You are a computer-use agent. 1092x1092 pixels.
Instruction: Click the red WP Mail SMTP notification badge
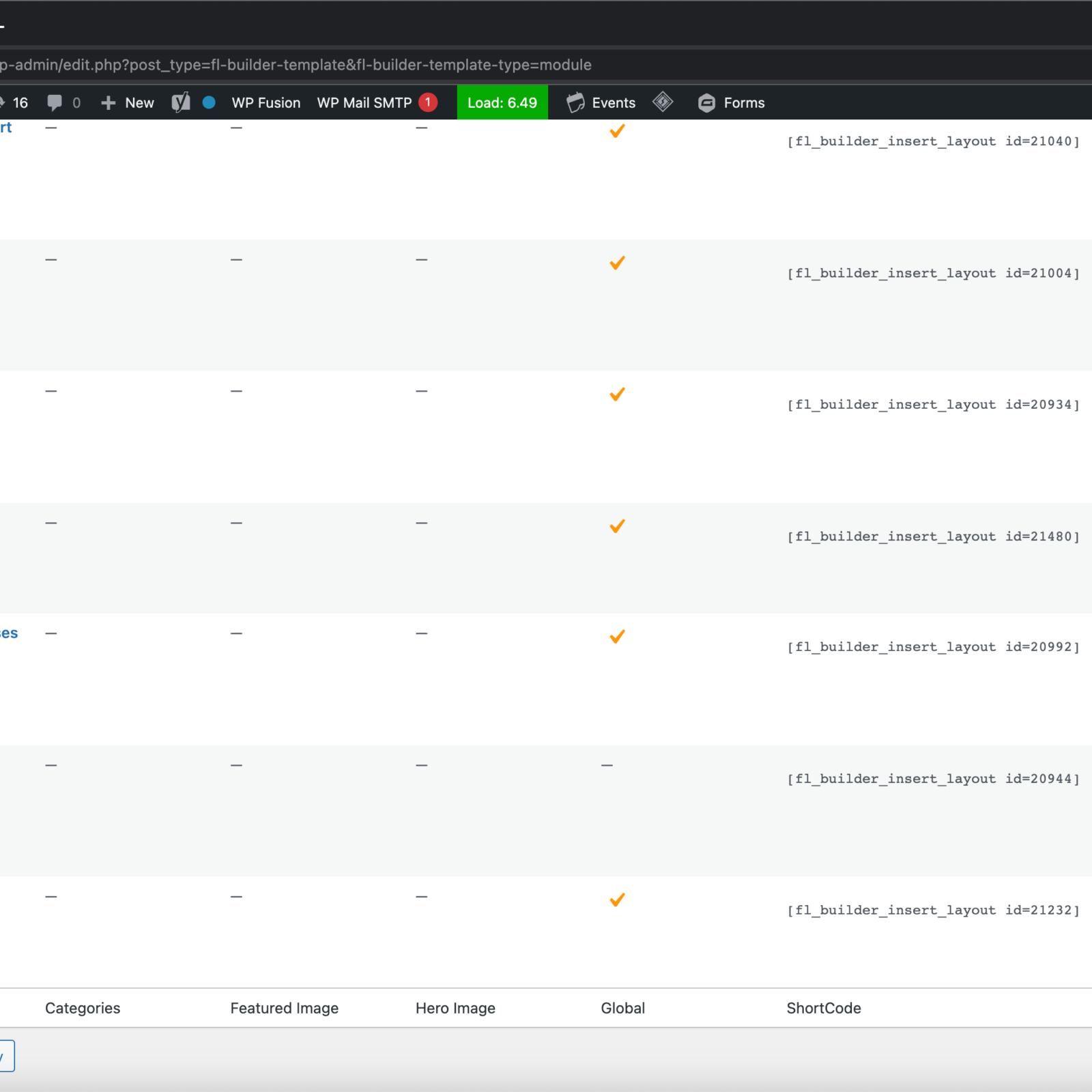pyautogui.click(x=428, y=102)
